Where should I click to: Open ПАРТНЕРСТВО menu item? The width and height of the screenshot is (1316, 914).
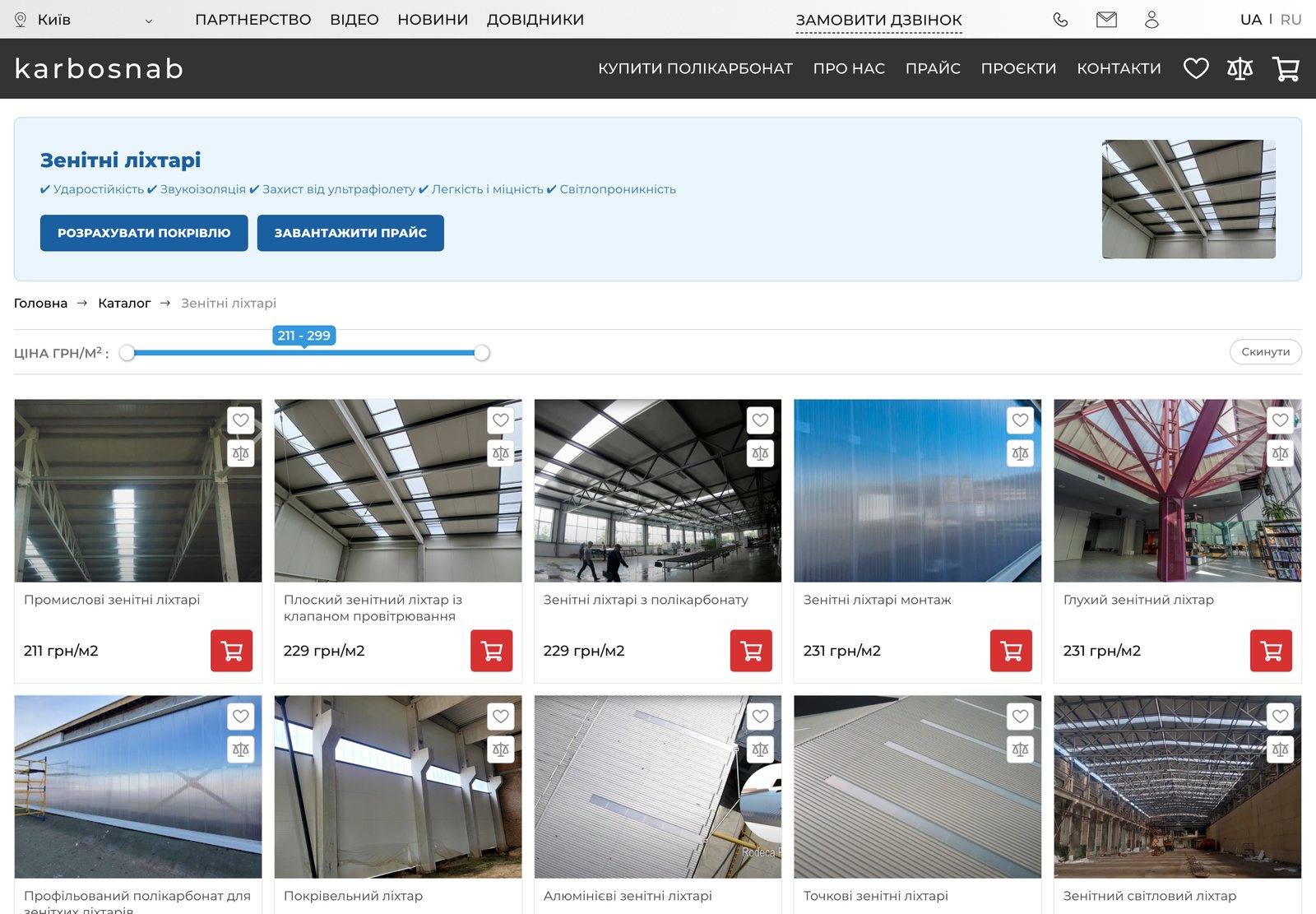point(253,20)
